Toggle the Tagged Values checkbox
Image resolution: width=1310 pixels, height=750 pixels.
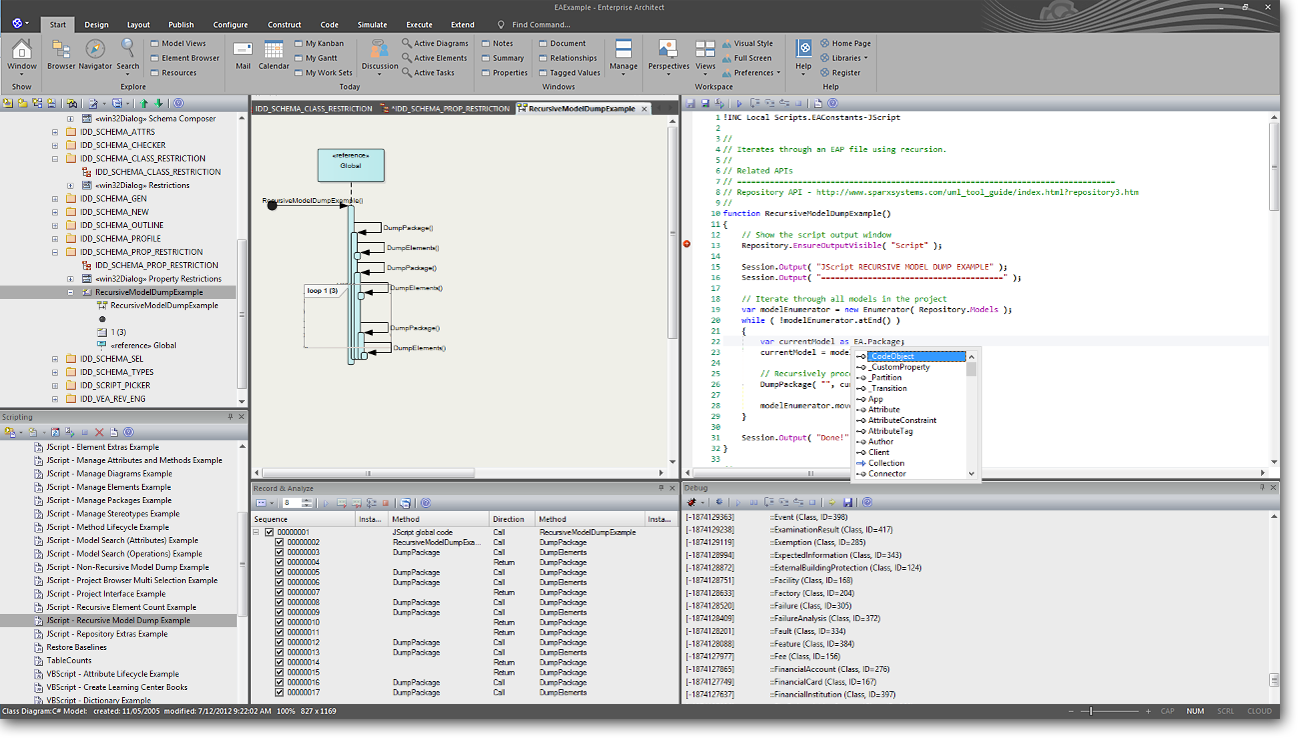[x=542, y=73]
